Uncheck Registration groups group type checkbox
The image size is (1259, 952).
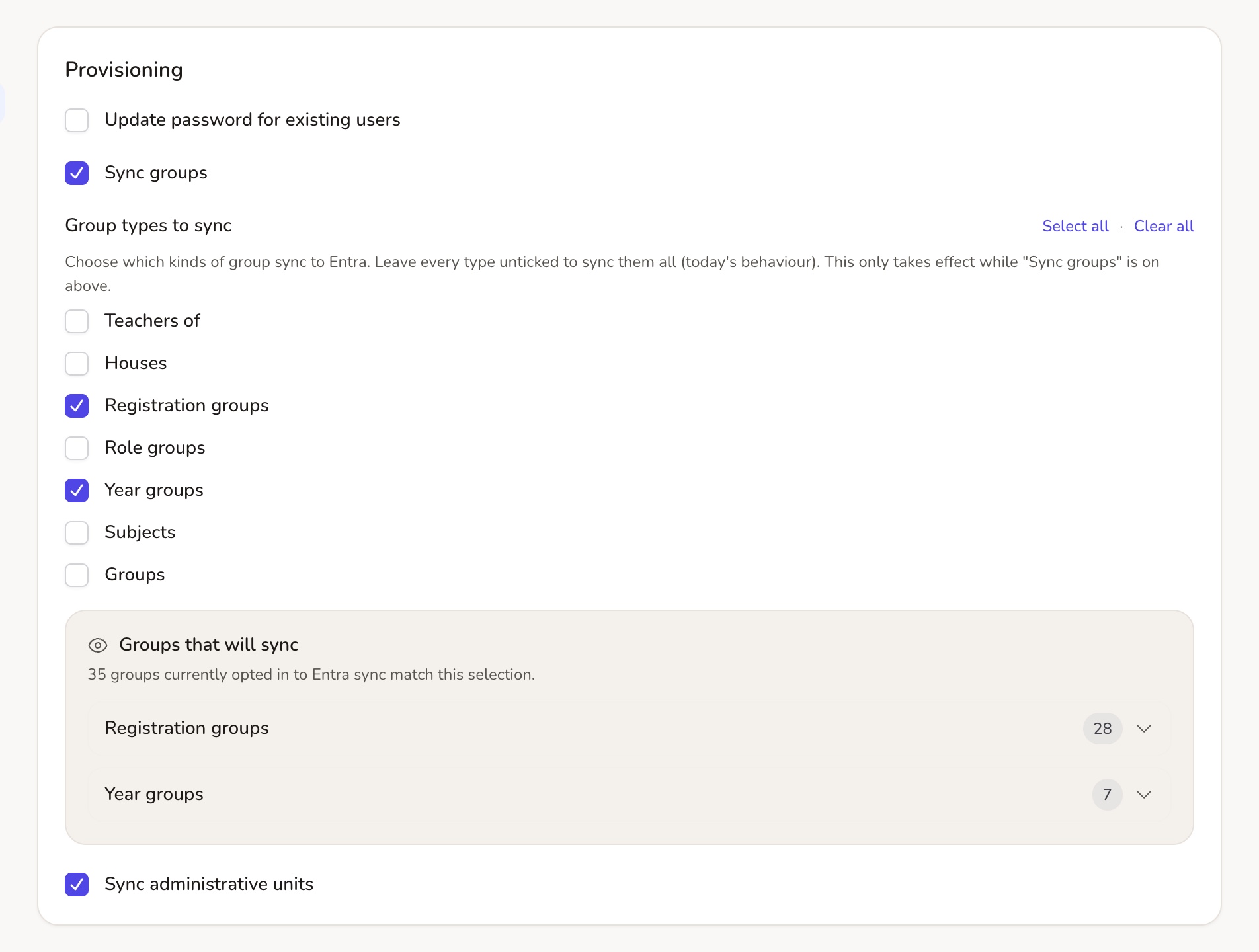pyautogui.click(x=77, y=406)
